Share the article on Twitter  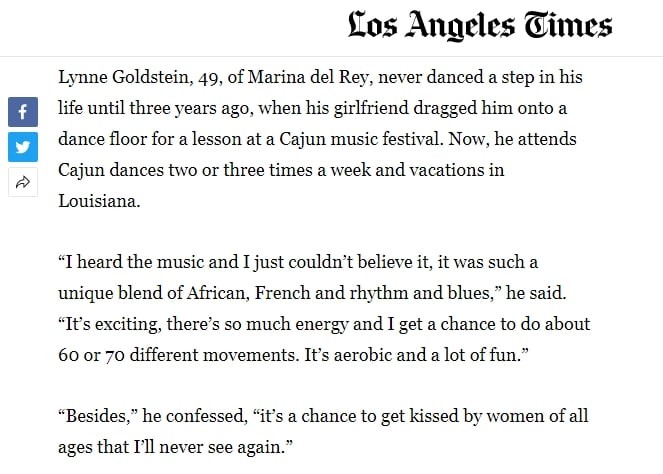(x=23, y=147)
